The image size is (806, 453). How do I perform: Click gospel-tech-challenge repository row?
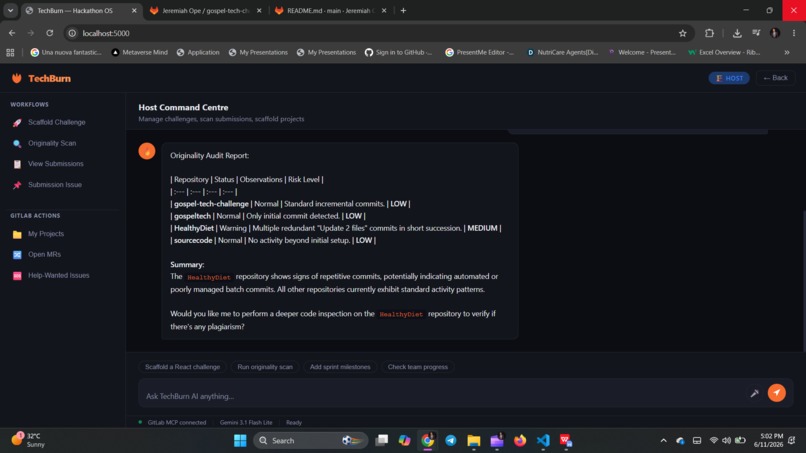tap(290, 204)
